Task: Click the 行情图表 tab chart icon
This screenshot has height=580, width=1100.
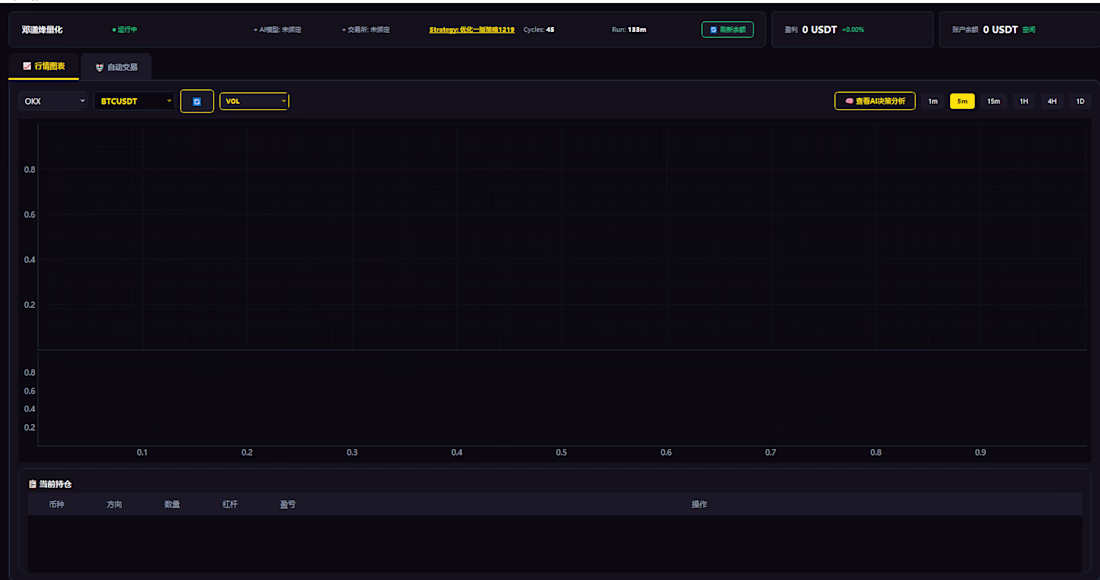Action: pos(27,66)
